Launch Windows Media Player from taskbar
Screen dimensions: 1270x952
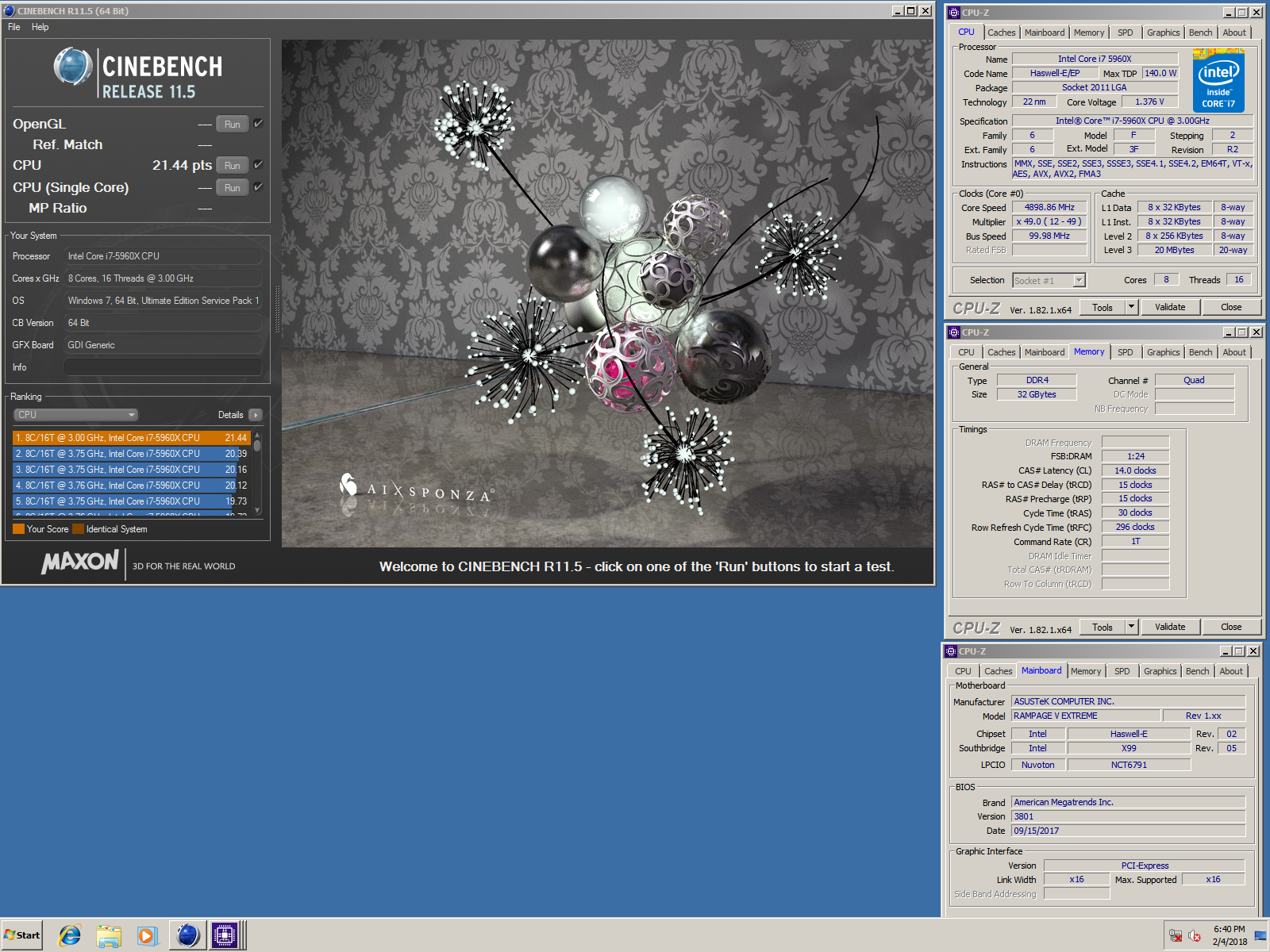(147, 935)
